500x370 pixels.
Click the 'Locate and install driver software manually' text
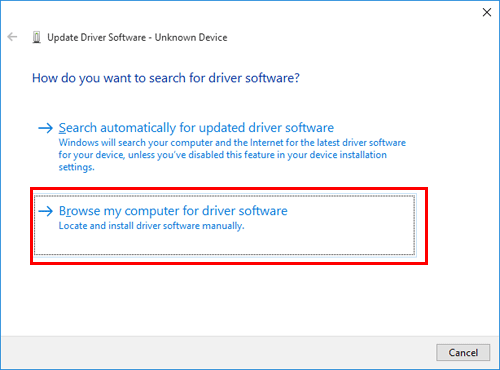click(151, 226)
